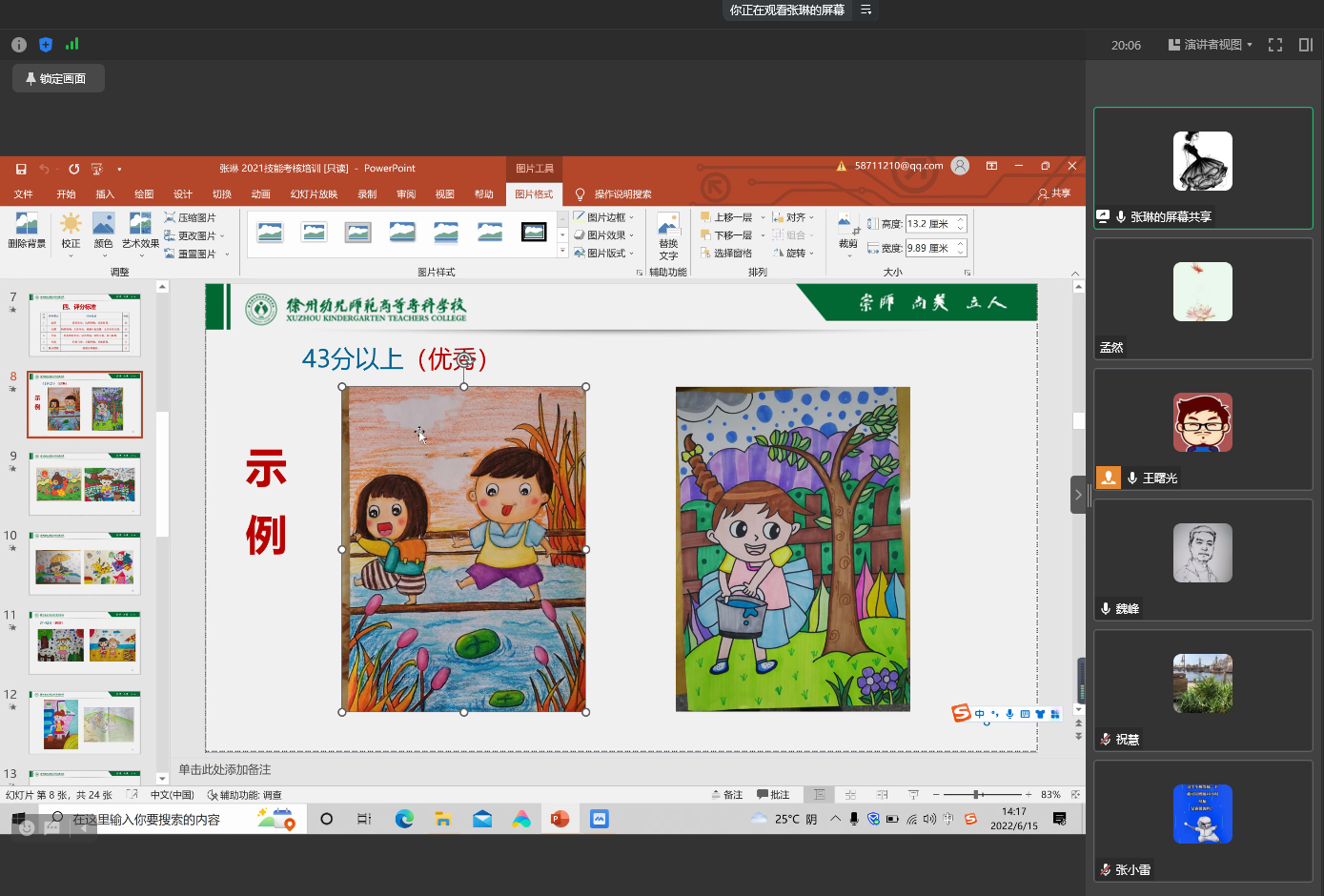Open Microsoft Edge from the taskbar
The image size is (1324, 896).
click(404, 819)
